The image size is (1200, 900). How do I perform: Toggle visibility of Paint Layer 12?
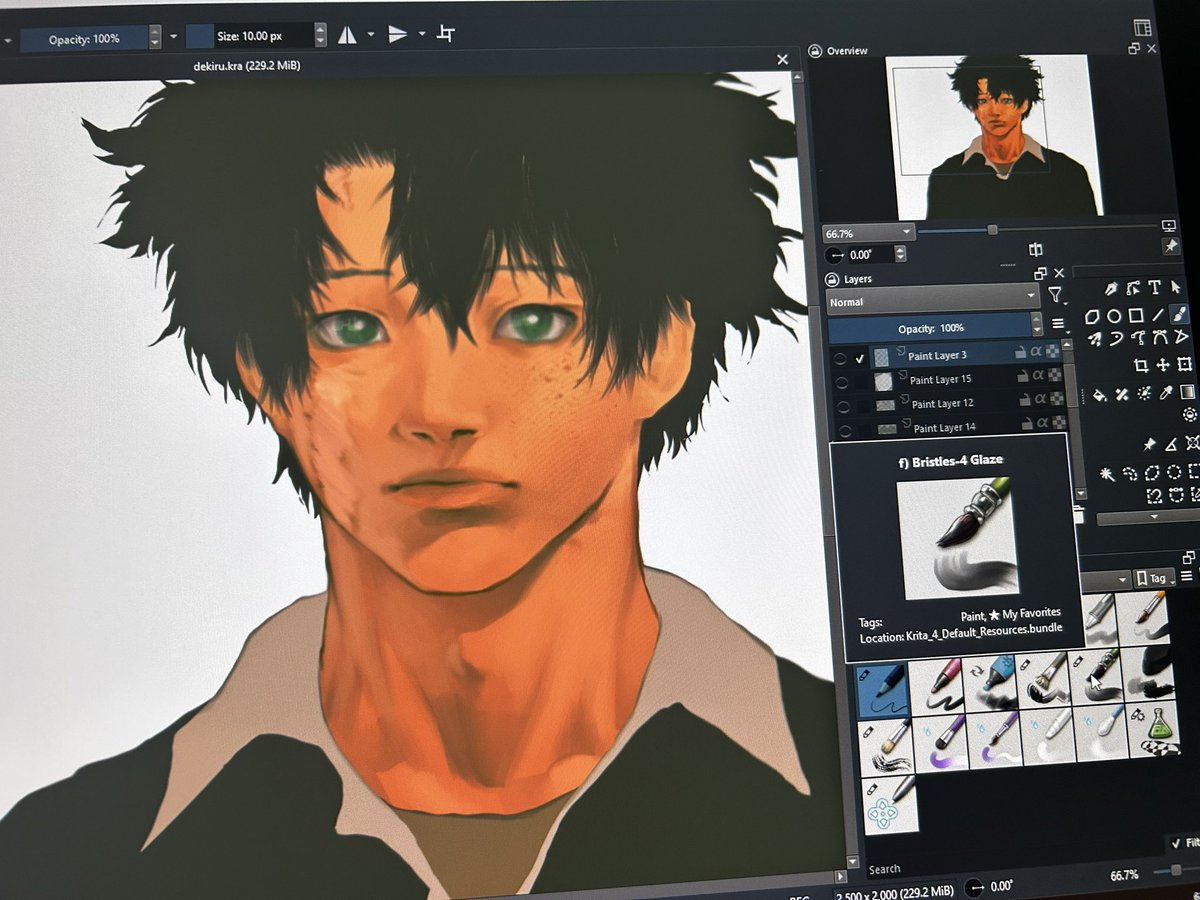coord(844,405)
